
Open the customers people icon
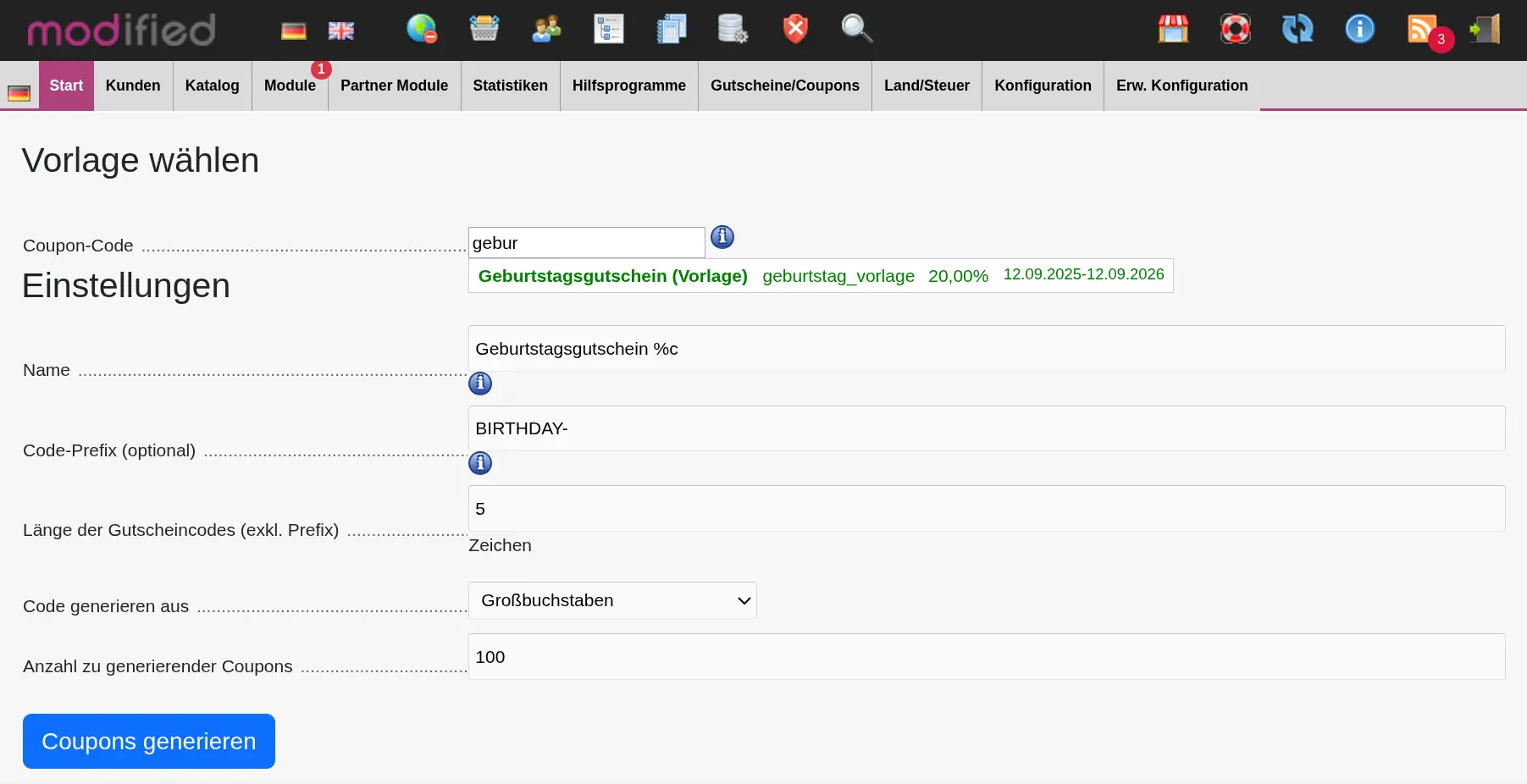click(546, 29)
